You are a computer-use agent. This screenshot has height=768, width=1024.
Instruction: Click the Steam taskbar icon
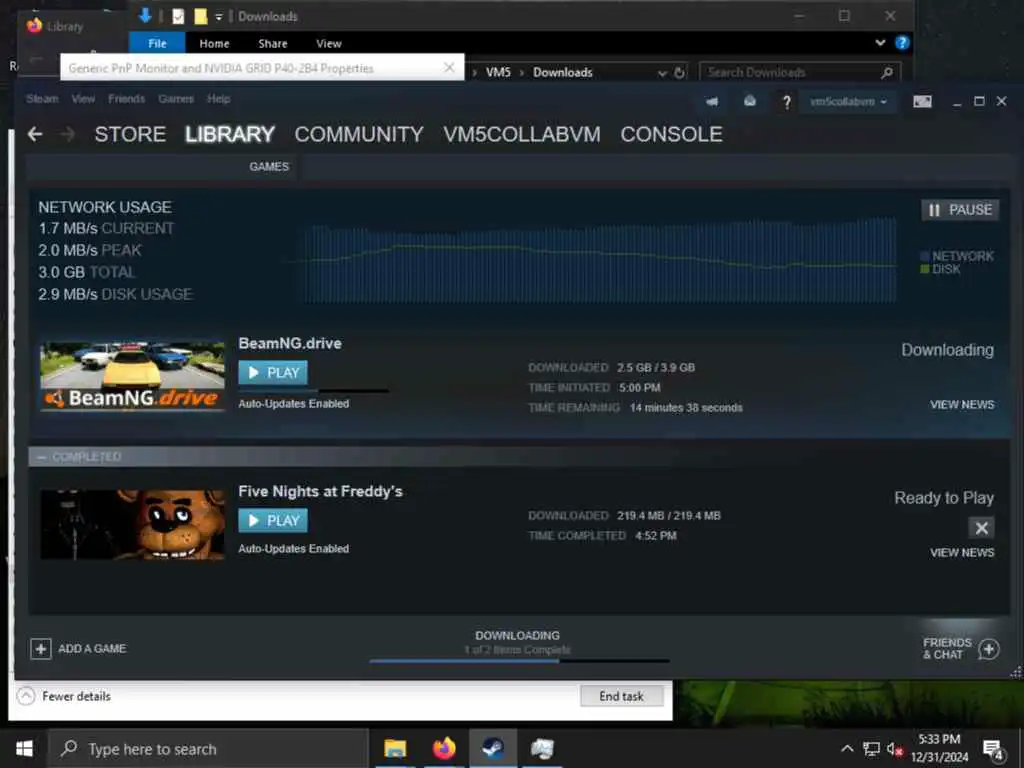[x=493, y=748]
